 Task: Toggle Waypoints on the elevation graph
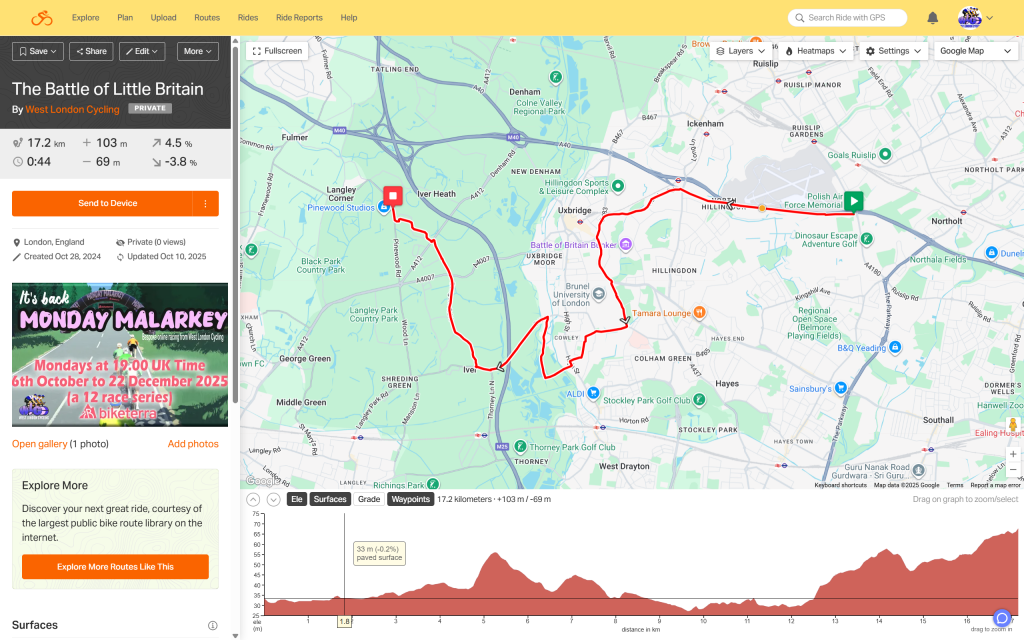[410, 499]
